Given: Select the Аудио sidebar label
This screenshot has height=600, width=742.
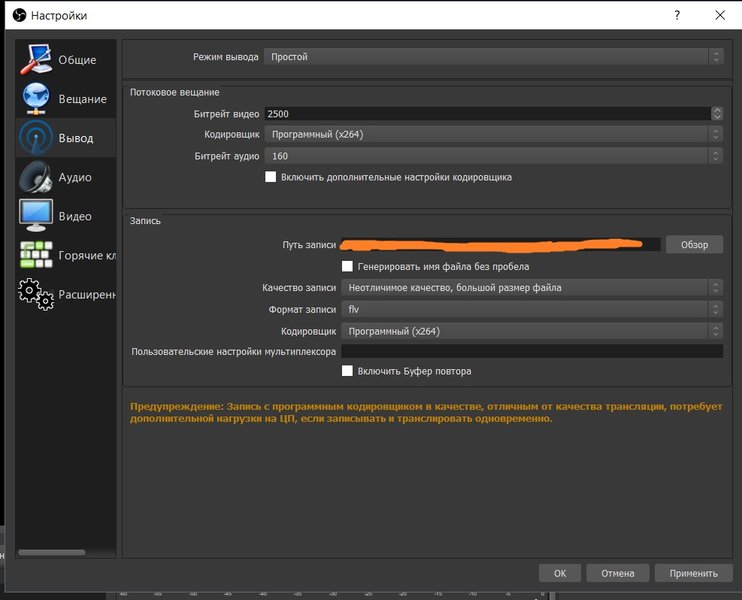Looking at the screenshot, I should (75, 177).
